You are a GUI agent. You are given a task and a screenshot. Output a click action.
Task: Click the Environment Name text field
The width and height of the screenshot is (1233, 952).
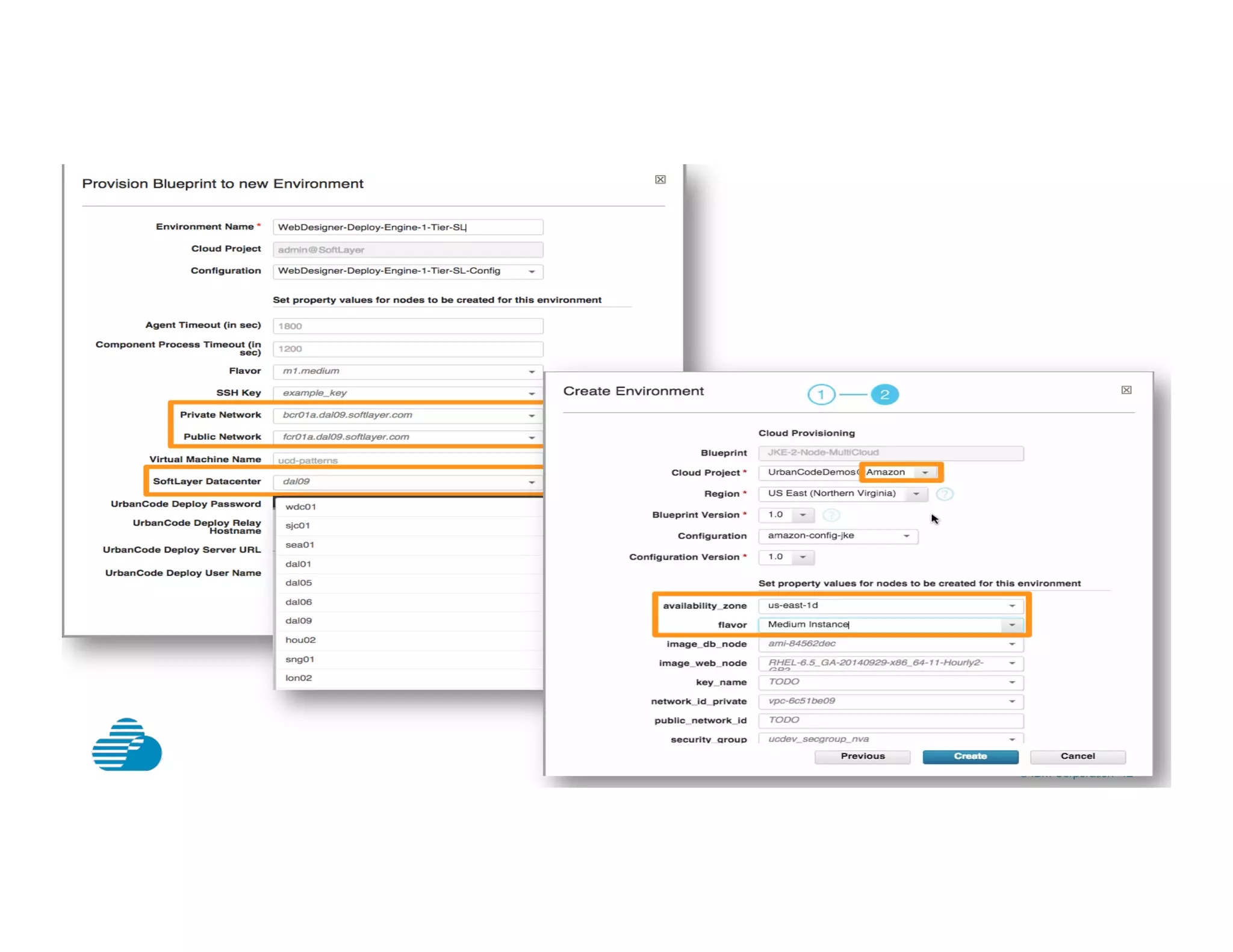click(408, 227)
